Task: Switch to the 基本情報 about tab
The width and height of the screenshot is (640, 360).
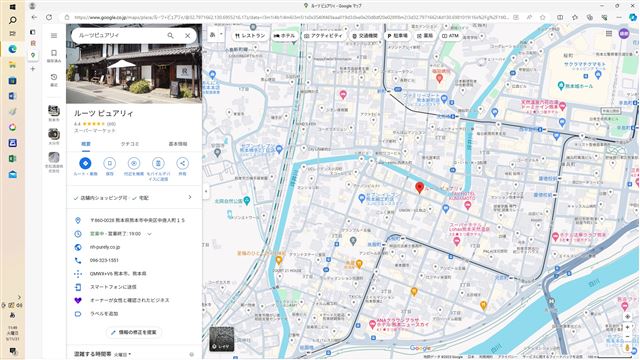Action: click(178, 144)
